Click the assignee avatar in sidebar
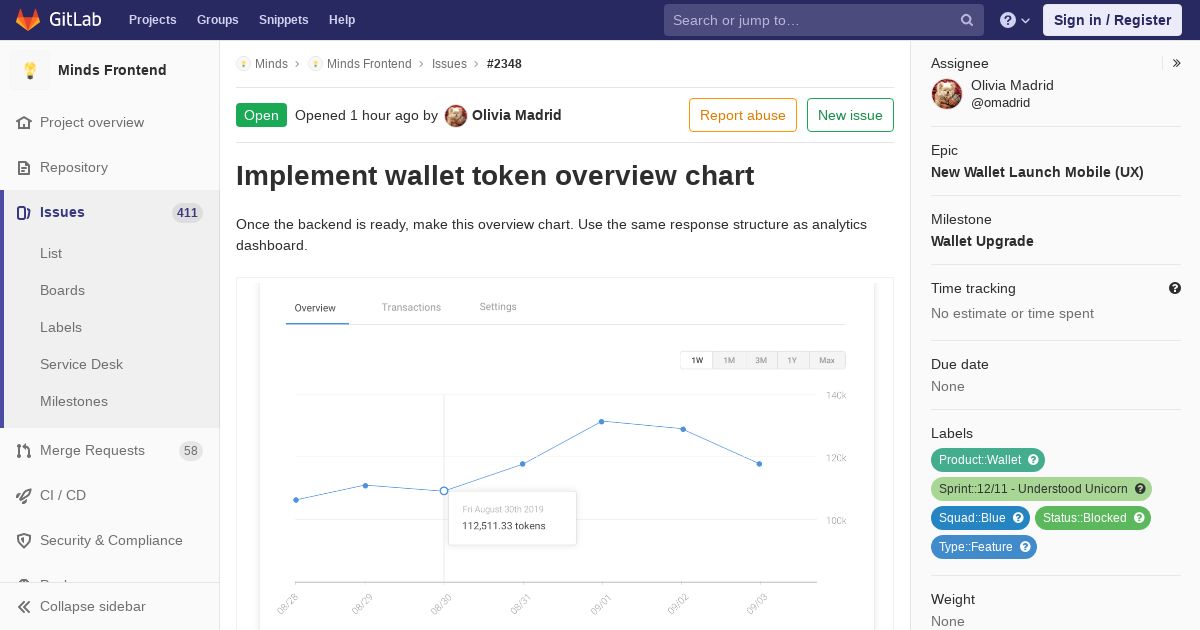Image resolution: width=1200 pixels, height=630 pixels. (x=947, y=94)
